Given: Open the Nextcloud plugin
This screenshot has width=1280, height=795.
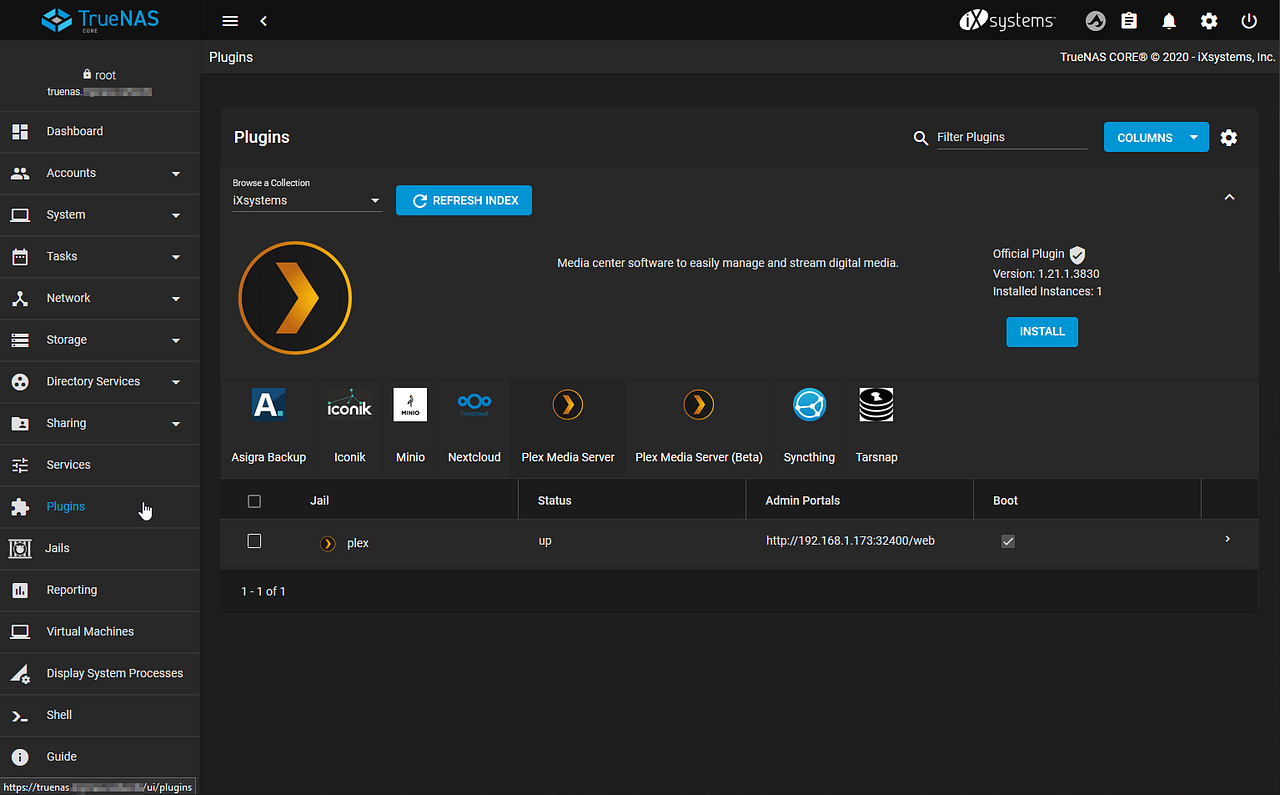Looking at the screenshot, I should coord(473,405).
